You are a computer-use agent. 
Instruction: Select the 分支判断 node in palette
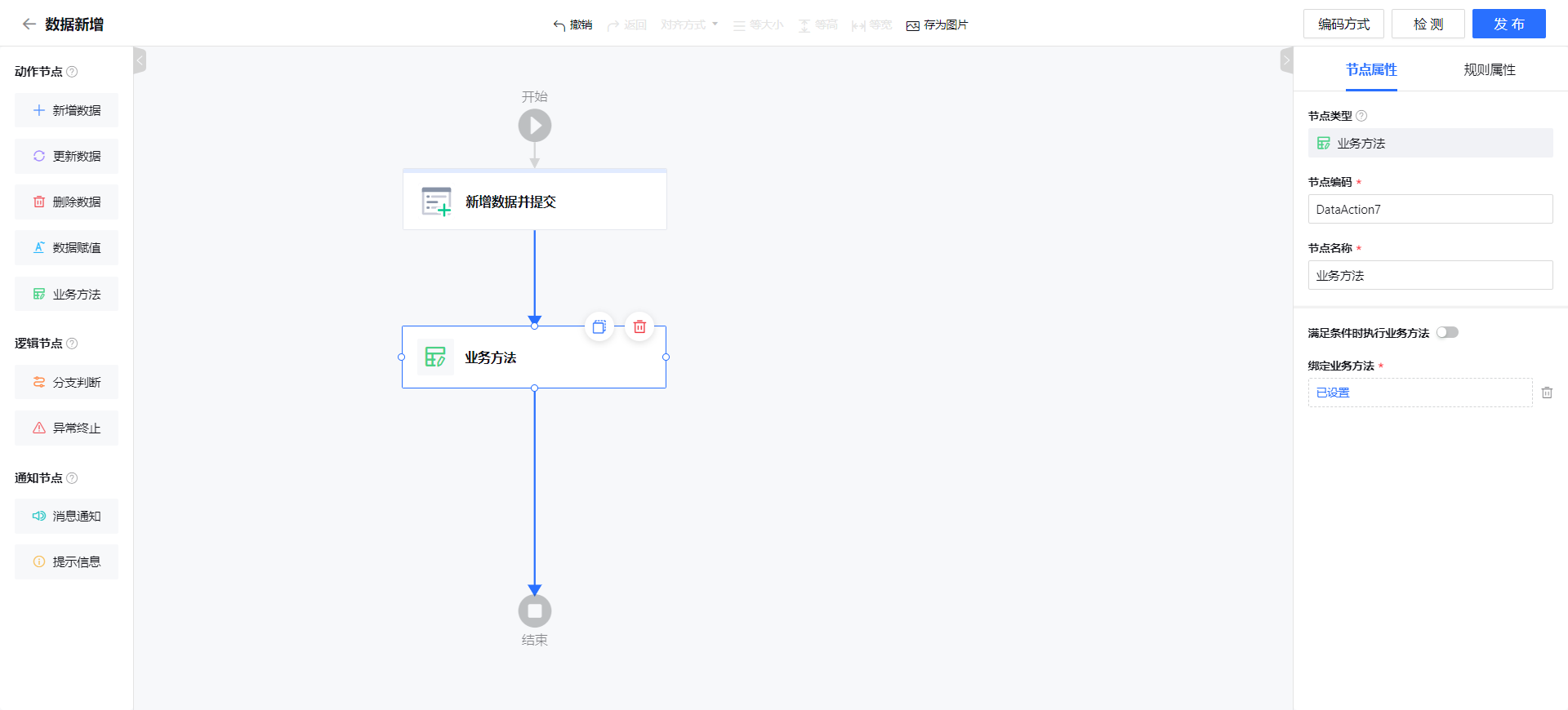coord(66,382)
